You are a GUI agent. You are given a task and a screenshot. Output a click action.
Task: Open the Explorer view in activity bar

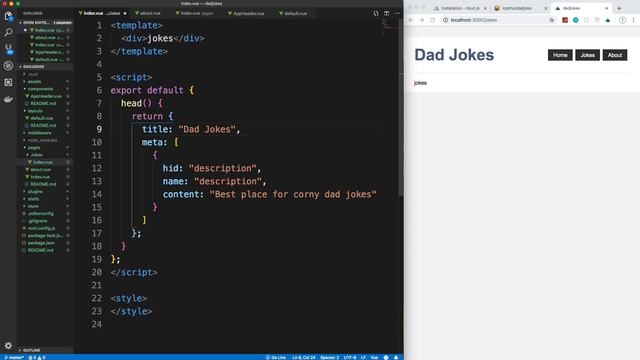[8, 16]
